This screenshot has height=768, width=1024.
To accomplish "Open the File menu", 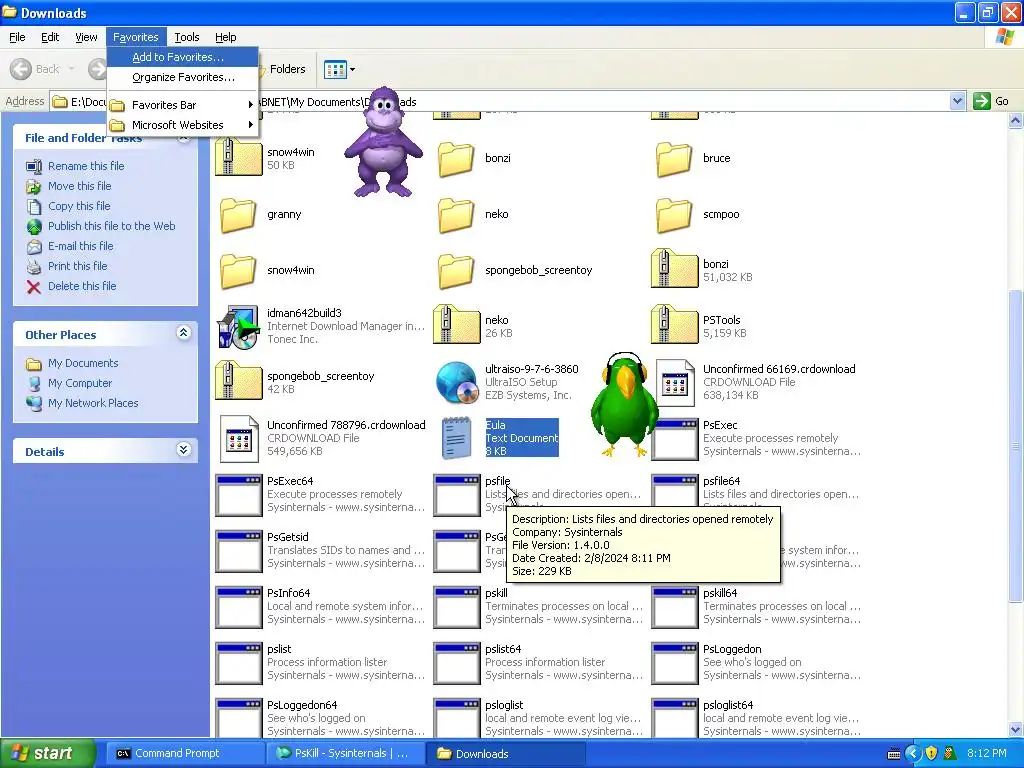I will [17, 37].
